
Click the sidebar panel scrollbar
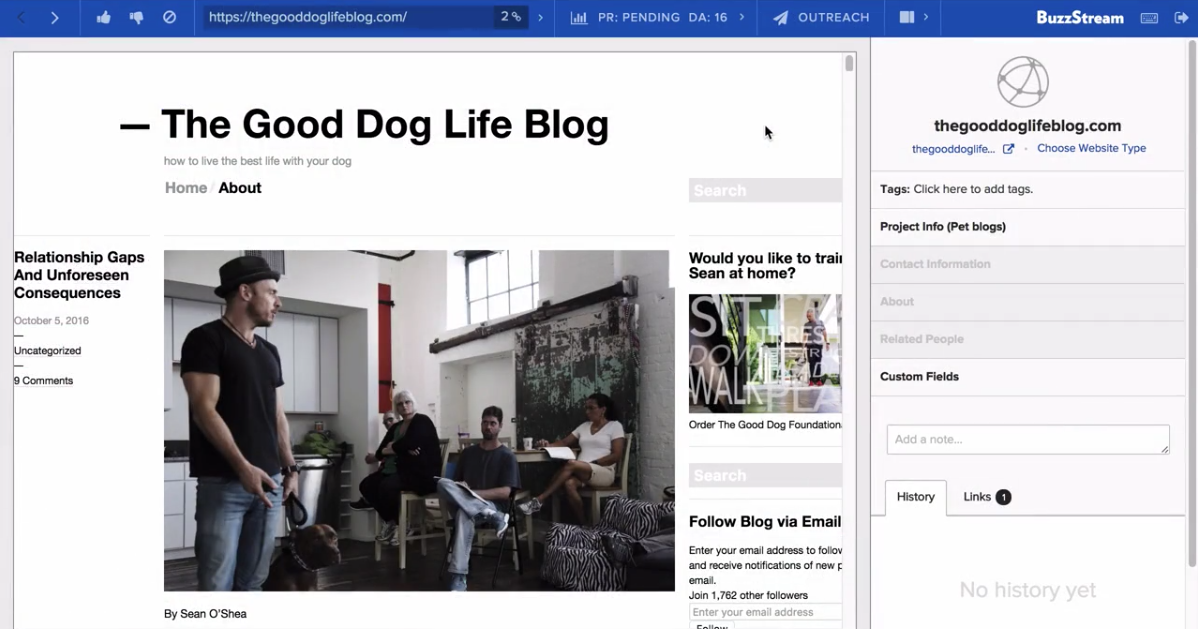tap(1192, 304)
